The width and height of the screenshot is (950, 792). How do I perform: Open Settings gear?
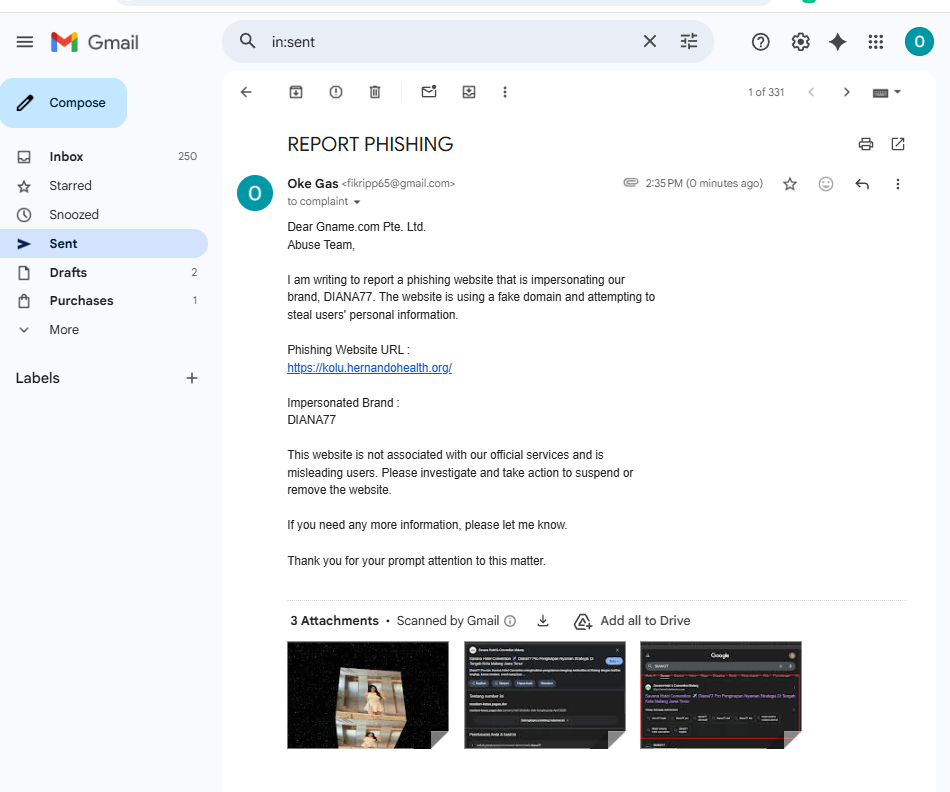click(x=800, y=42)
